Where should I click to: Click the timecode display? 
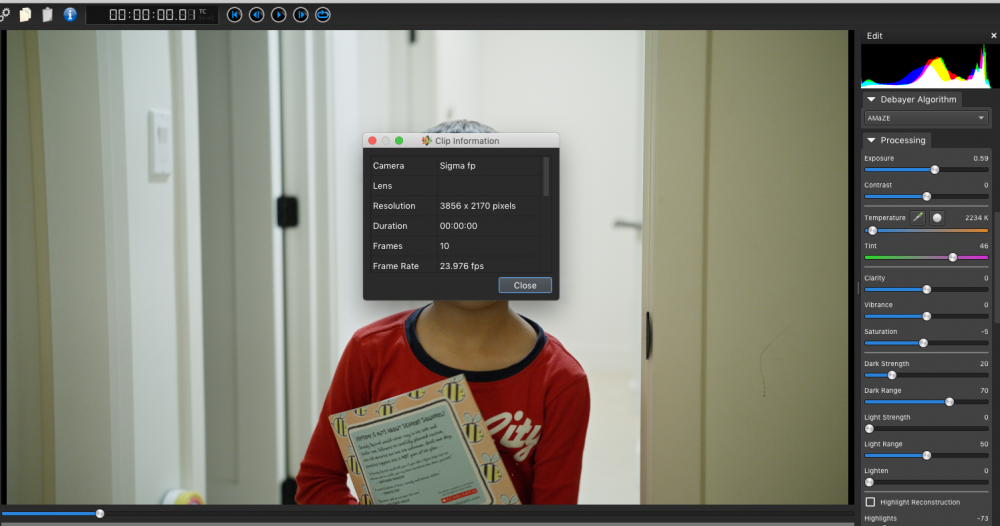coord(152,15)
